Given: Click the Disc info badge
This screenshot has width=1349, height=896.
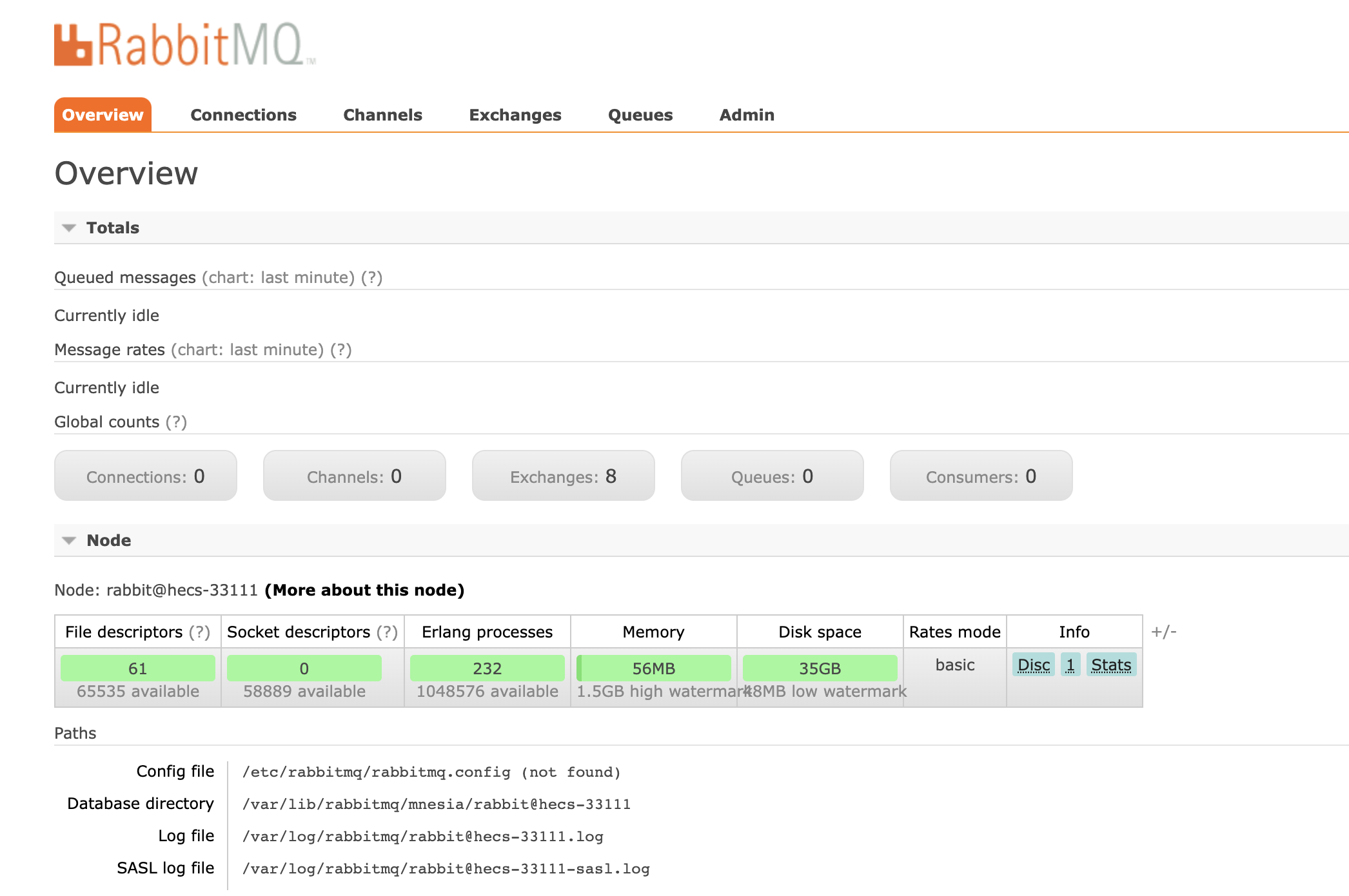Looking at the screenshot, I should 1033,665.
